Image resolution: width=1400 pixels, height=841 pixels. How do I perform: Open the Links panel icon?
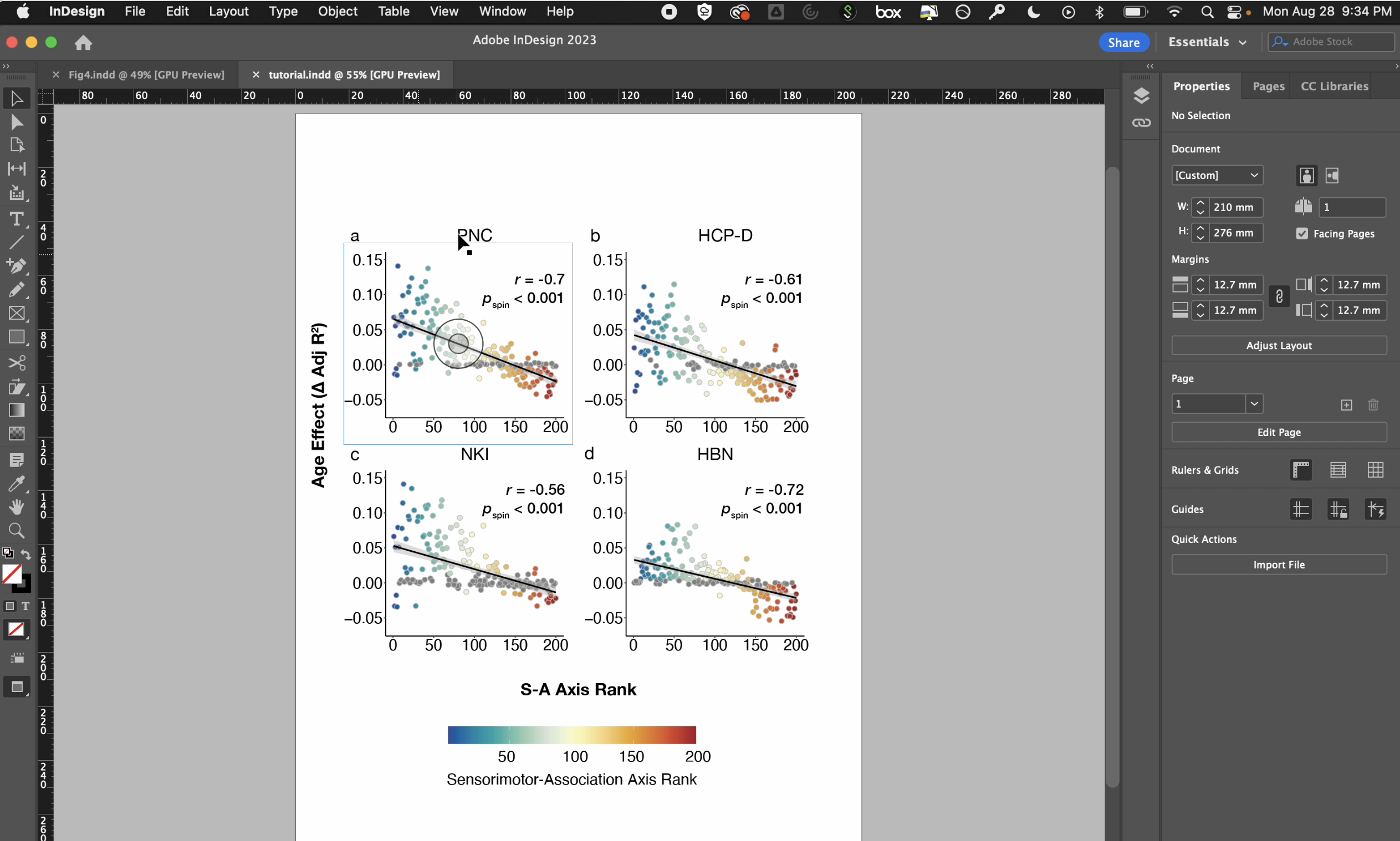pos(1141,123)
